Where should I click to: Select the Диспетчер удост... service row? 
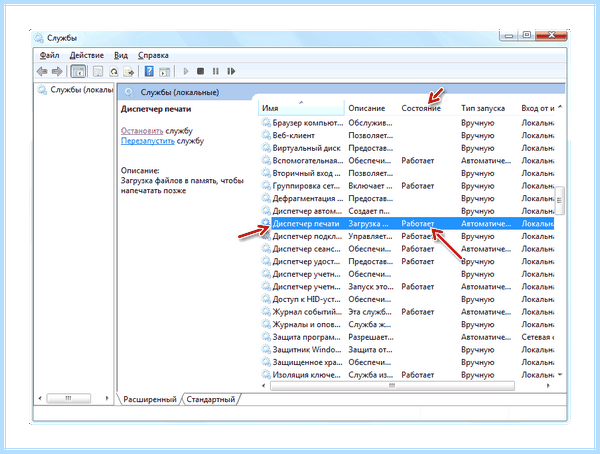pyautogui.click(x=408, y=261)
